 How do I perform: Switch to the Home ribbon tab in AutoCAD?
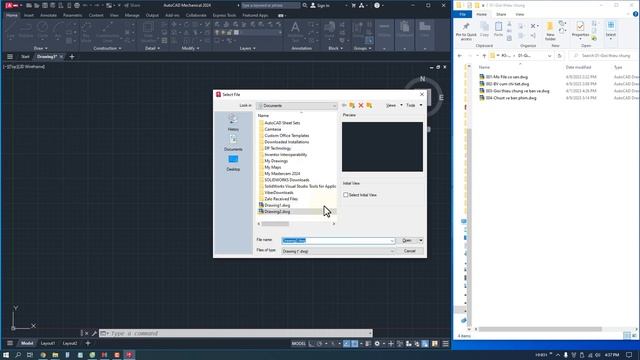pyautogui.click(x=12, y=15)
